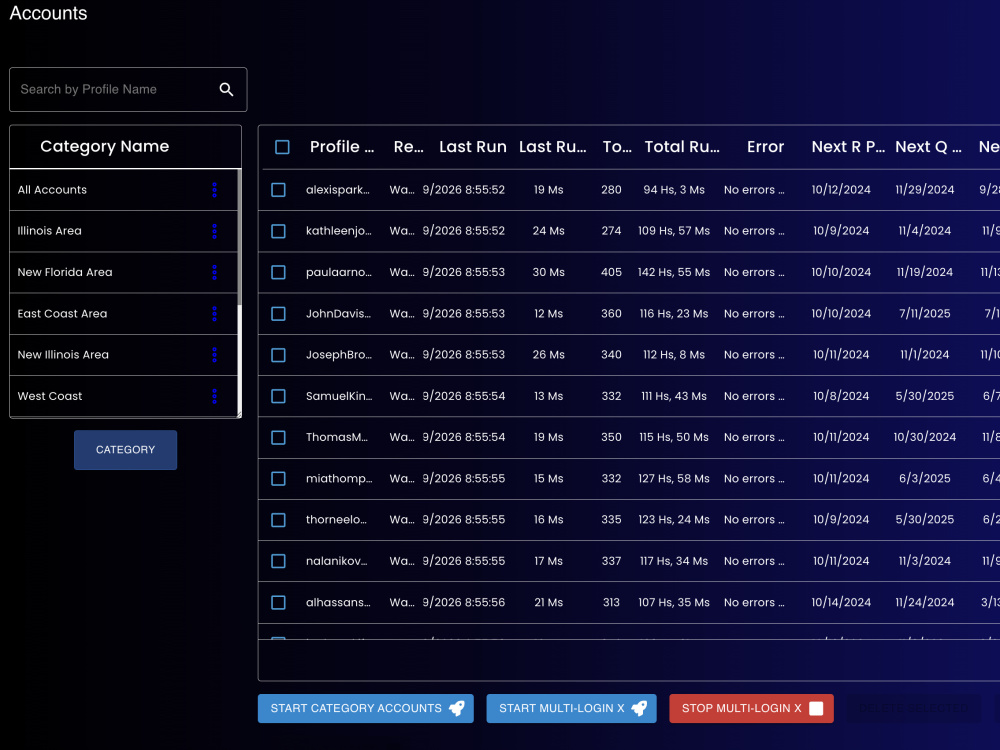
Task: Open New Illinois Area three-dot menu
Action: [x=214, y=355]
